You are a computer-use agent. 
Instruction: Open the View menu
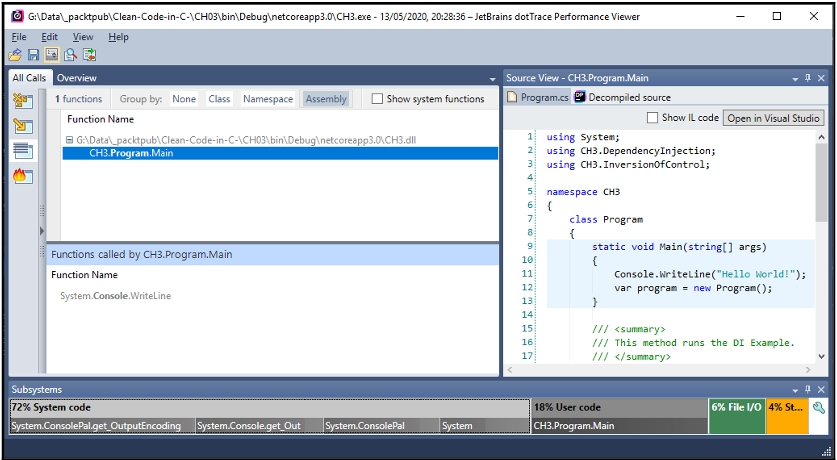[x=83, y=37]
